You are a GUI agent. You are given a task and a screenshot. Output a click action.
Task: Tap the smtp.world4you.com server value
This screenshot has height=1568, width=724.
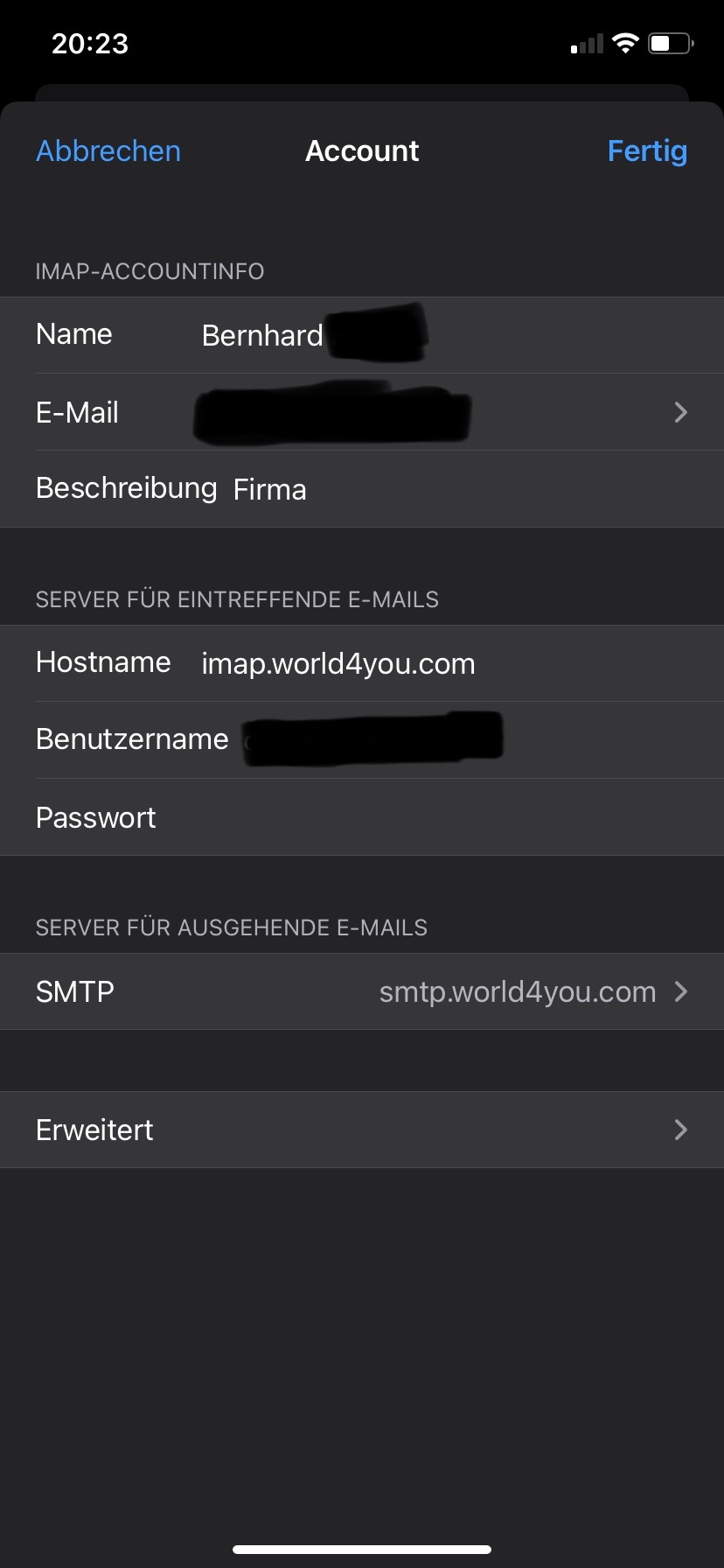[x=517, y=991]
